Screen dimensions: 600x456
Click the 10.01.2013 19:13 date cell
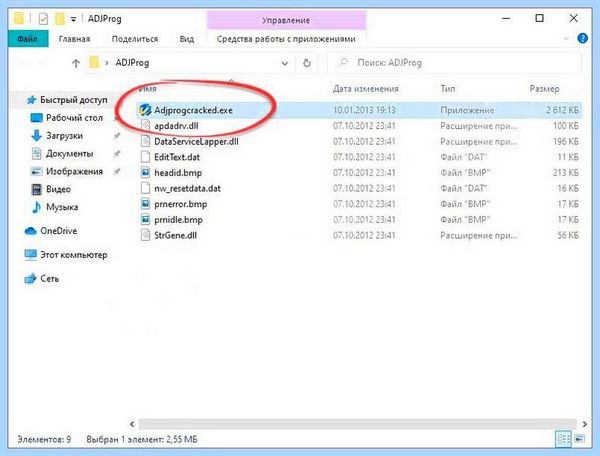(364, 110)
